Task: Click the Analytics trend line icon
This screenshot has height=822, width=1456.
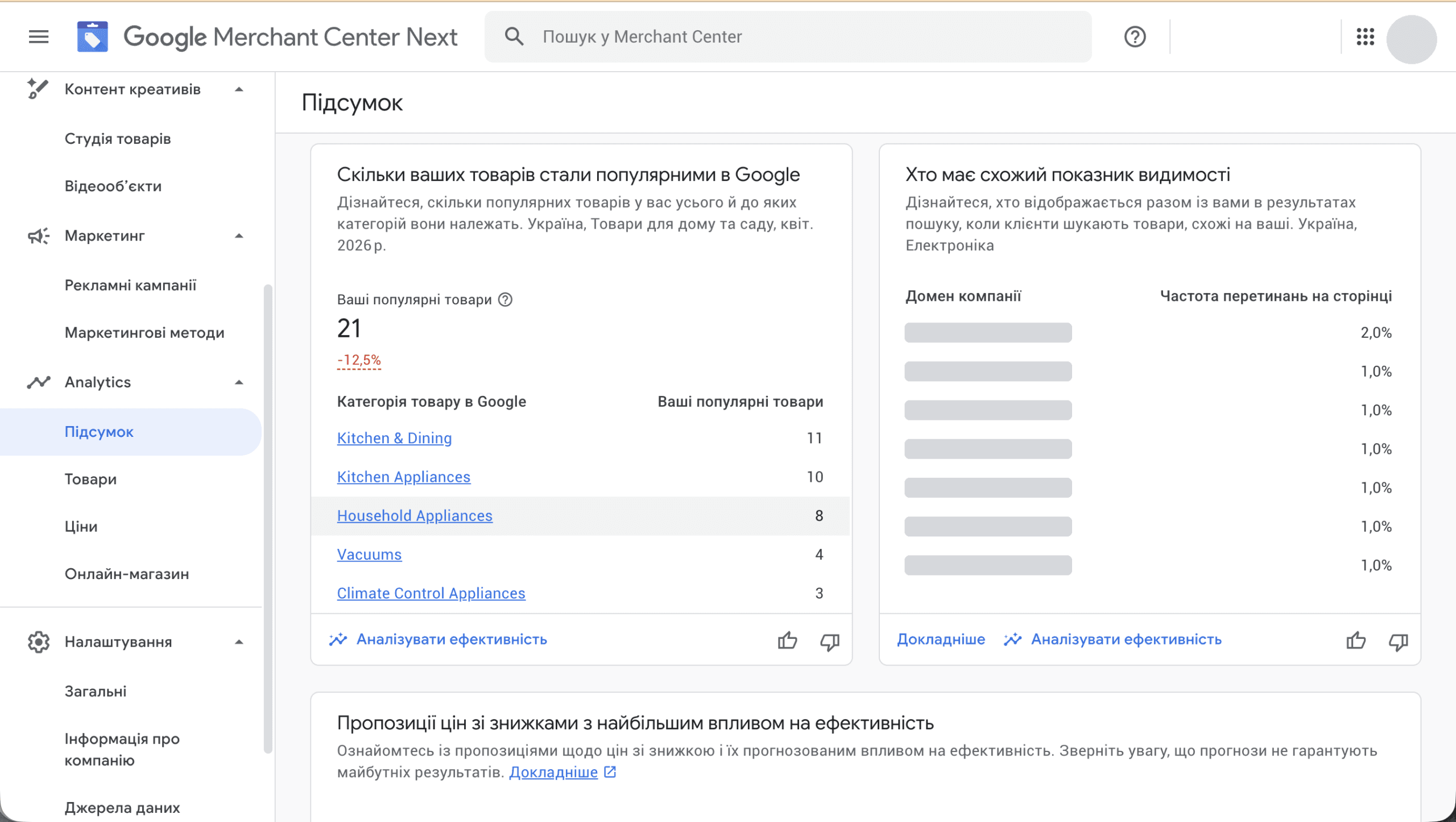Action: [x=38, y=382]
